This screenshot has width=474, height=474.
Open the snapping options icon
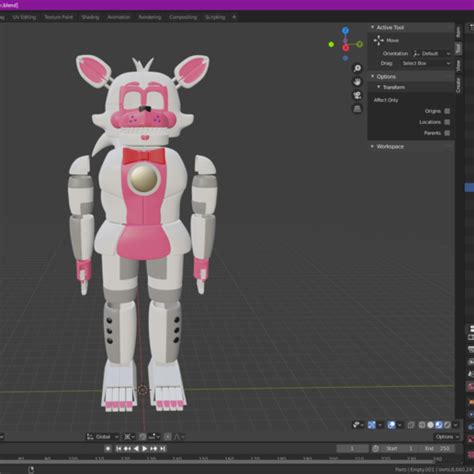(154, 437)
